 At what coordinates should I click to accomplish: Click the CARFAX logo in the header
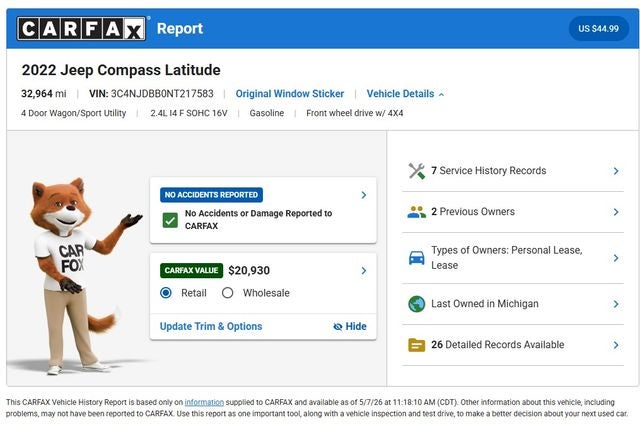coord(81,29)
